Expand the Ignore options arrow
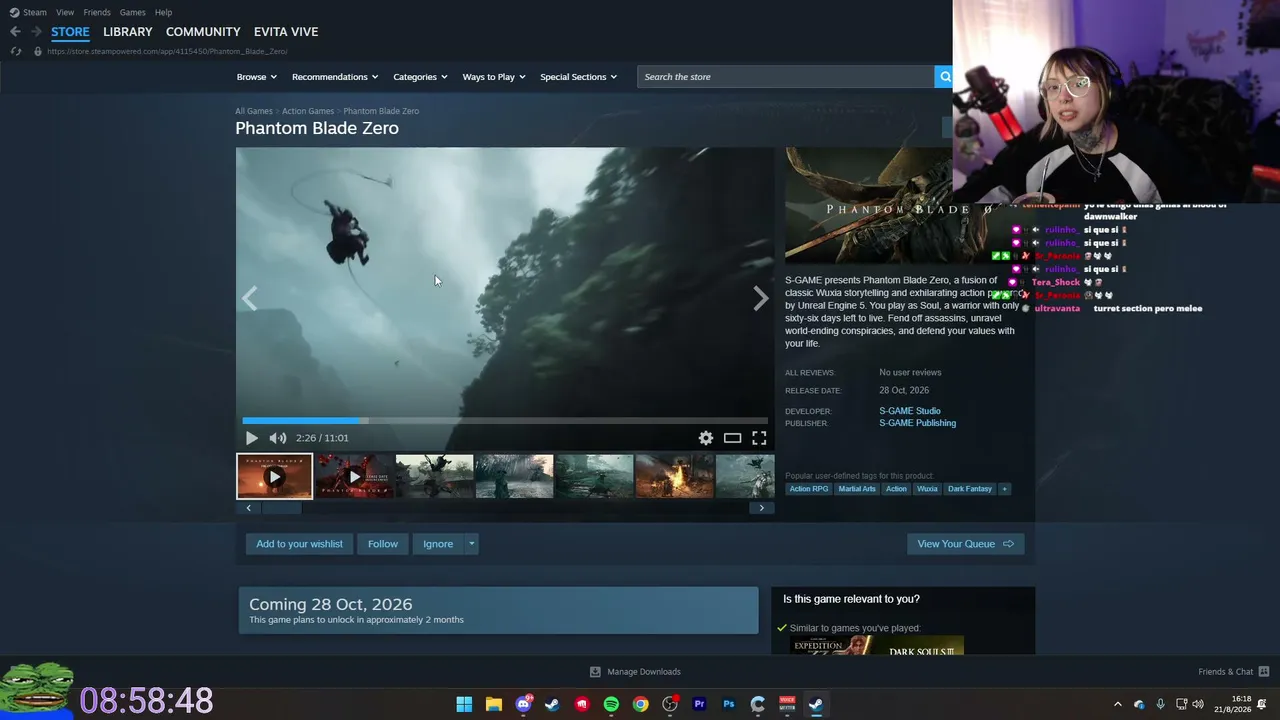This screenshot has width=1280, height=720. [x=472, y=544]
